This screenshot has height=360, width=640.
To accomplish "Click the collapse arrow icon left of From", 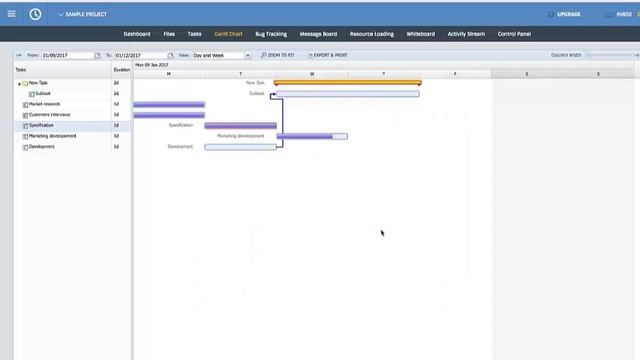I will coord(19,55).
